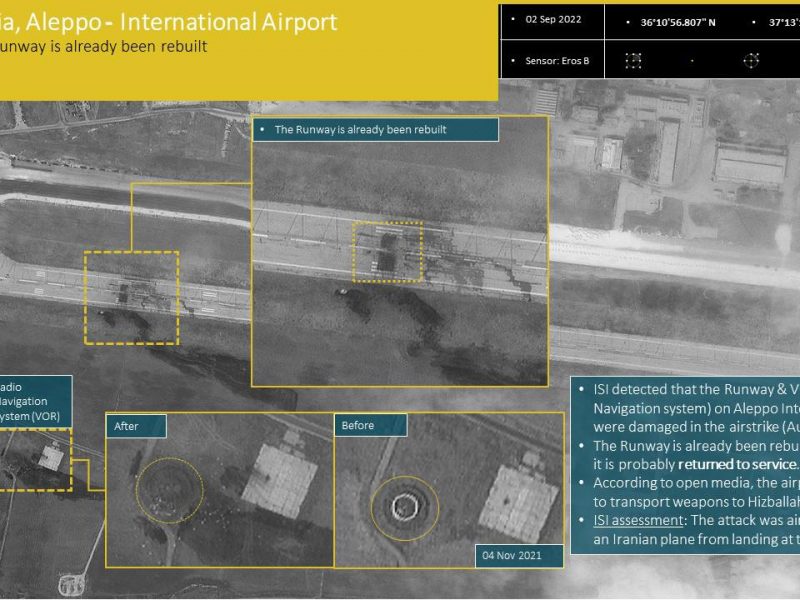800x600 pixels.
Task: Click the small dotted square on zoomed runway
Action: (x=388, y=252)
